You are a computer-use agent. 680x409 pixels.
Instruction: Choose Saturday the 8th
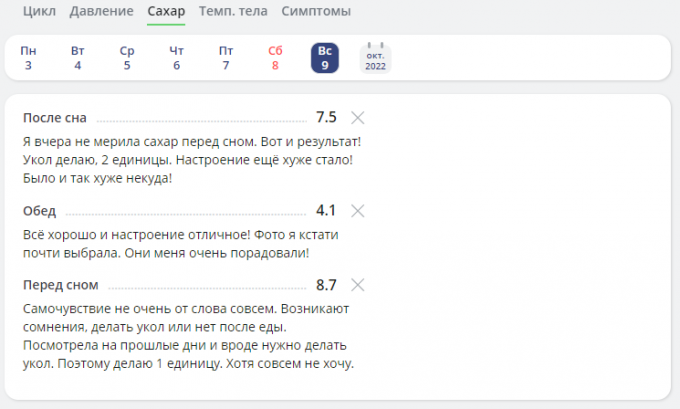pyautogui.click(x=275, y=58)
